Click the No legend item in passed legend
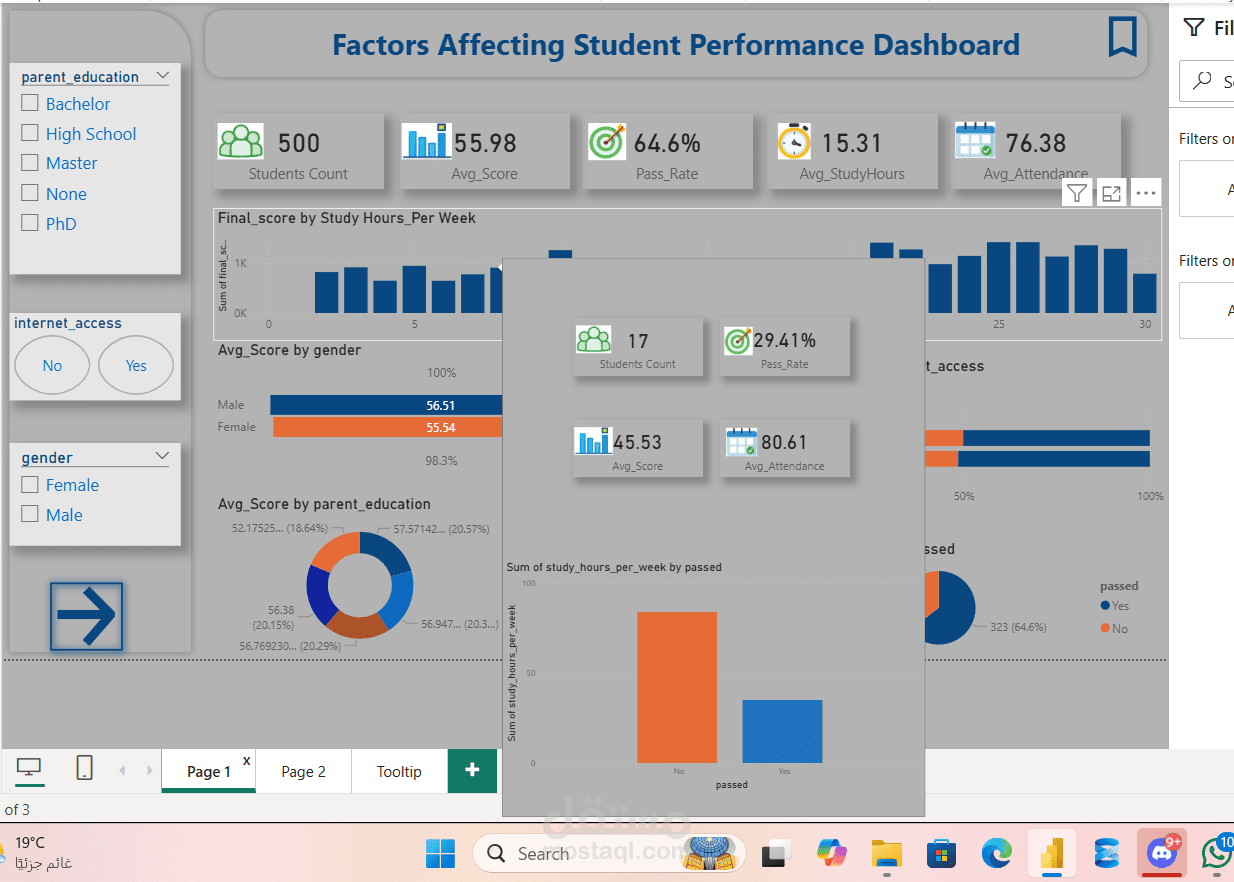 (1114, 629)
